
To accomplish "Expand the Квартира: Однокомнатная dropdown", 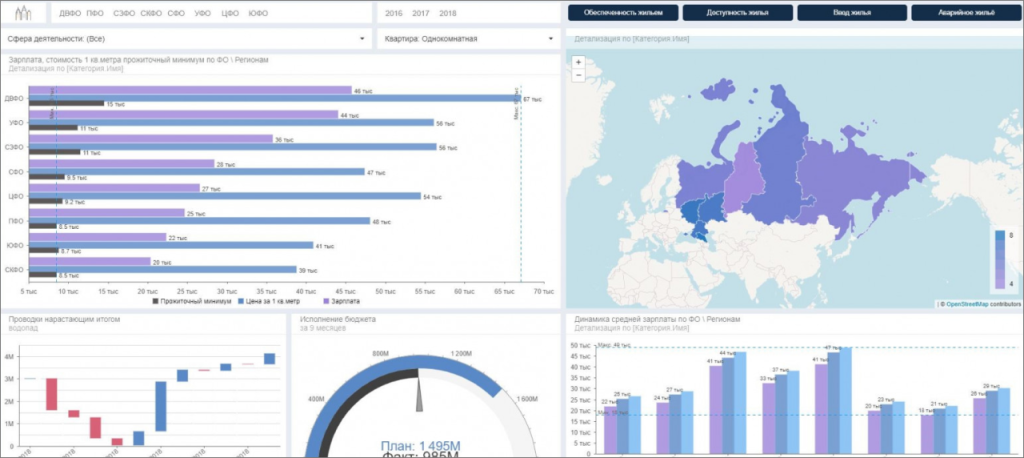I will coord(467,39).
